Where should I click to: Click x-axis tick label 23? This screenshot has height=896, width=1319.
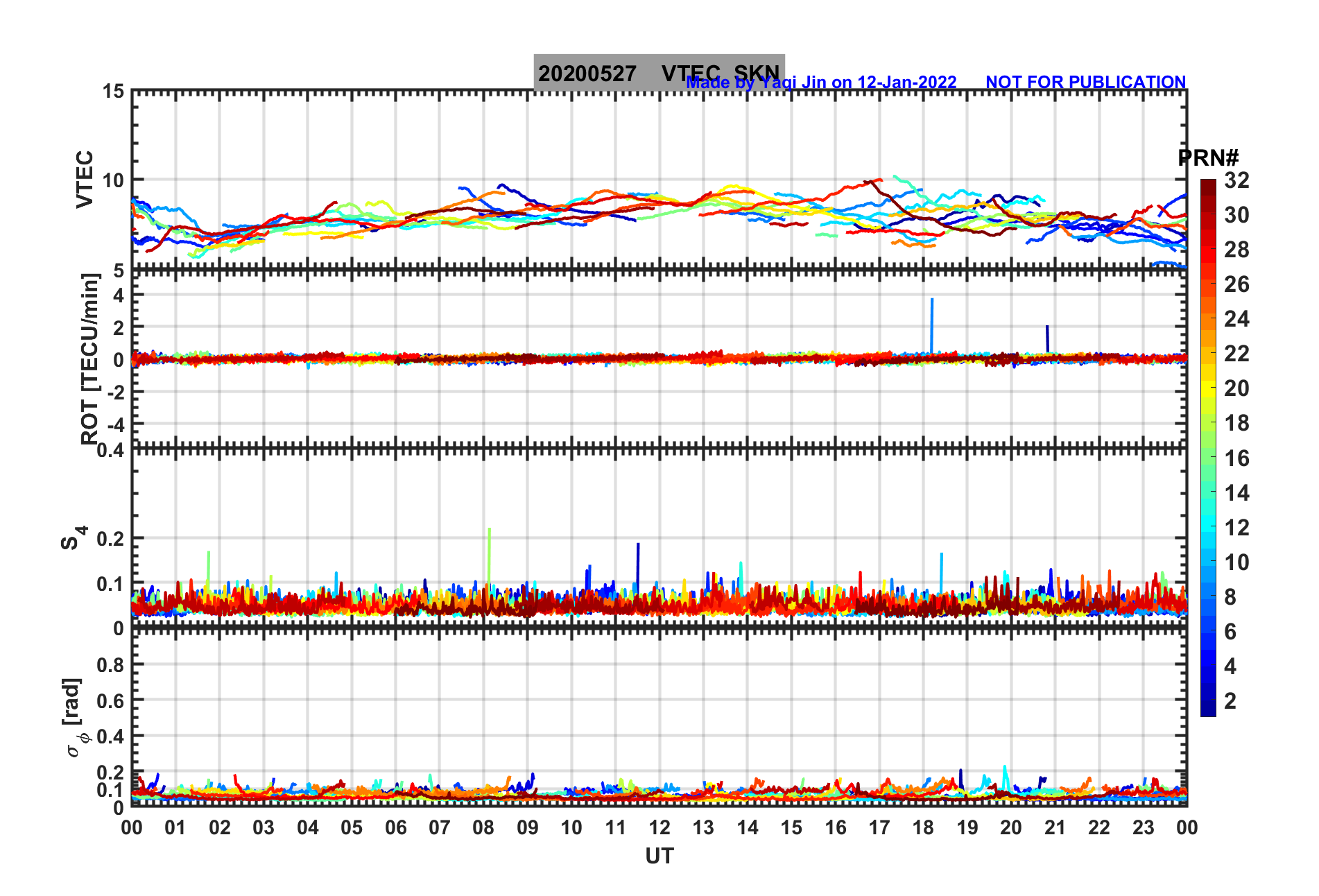click(1143, 827)
